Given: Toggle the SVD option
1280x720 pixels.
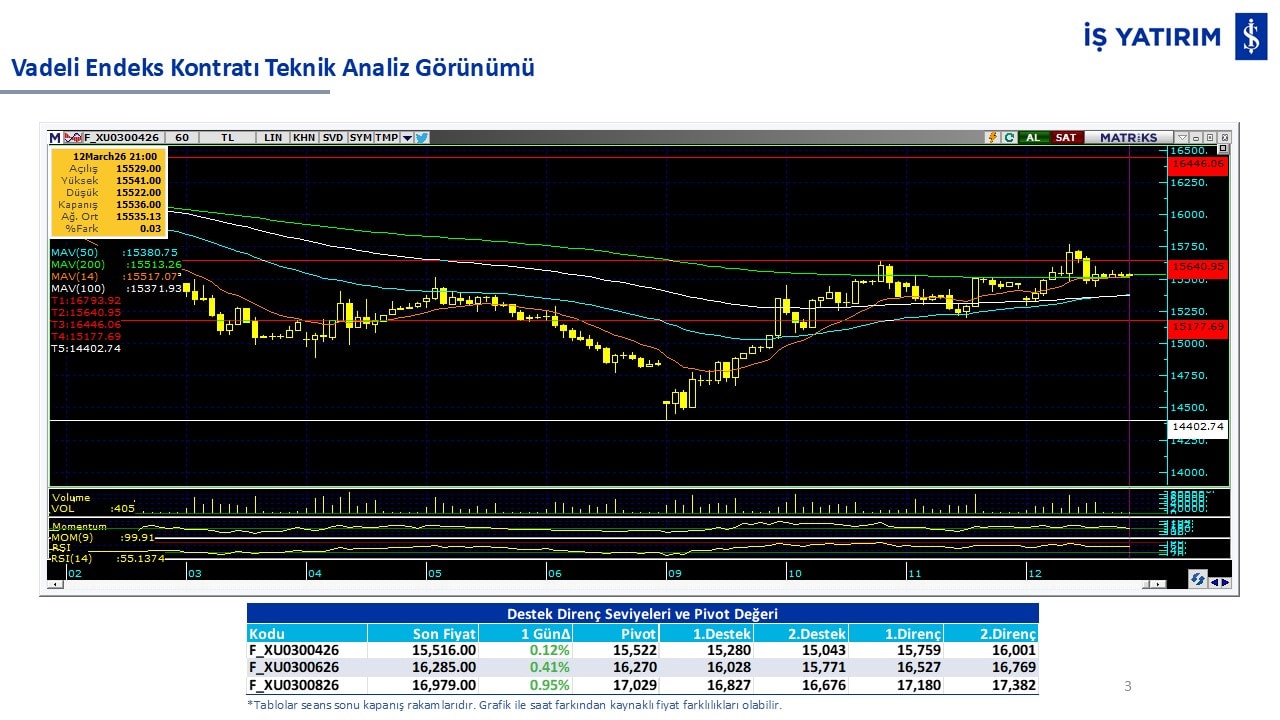Looking at the screenshot, I should [x=333, y=138].
